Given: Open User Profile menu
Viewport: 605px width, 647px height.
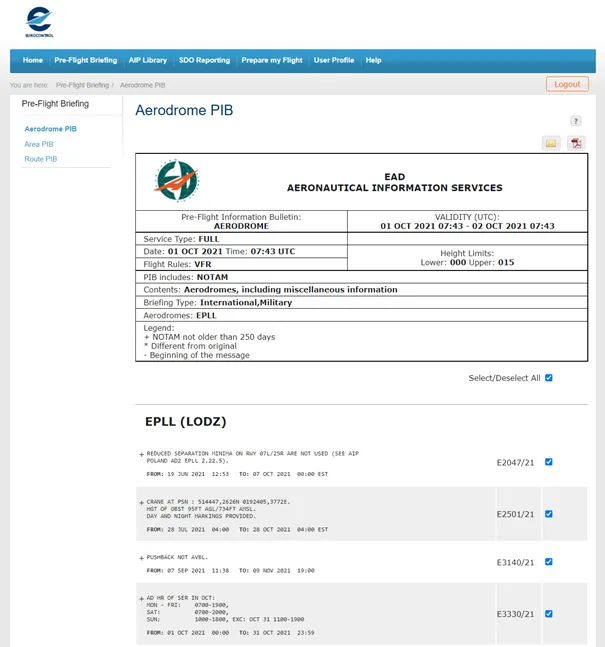Looking at the screenshot, I should pos(334,60).
